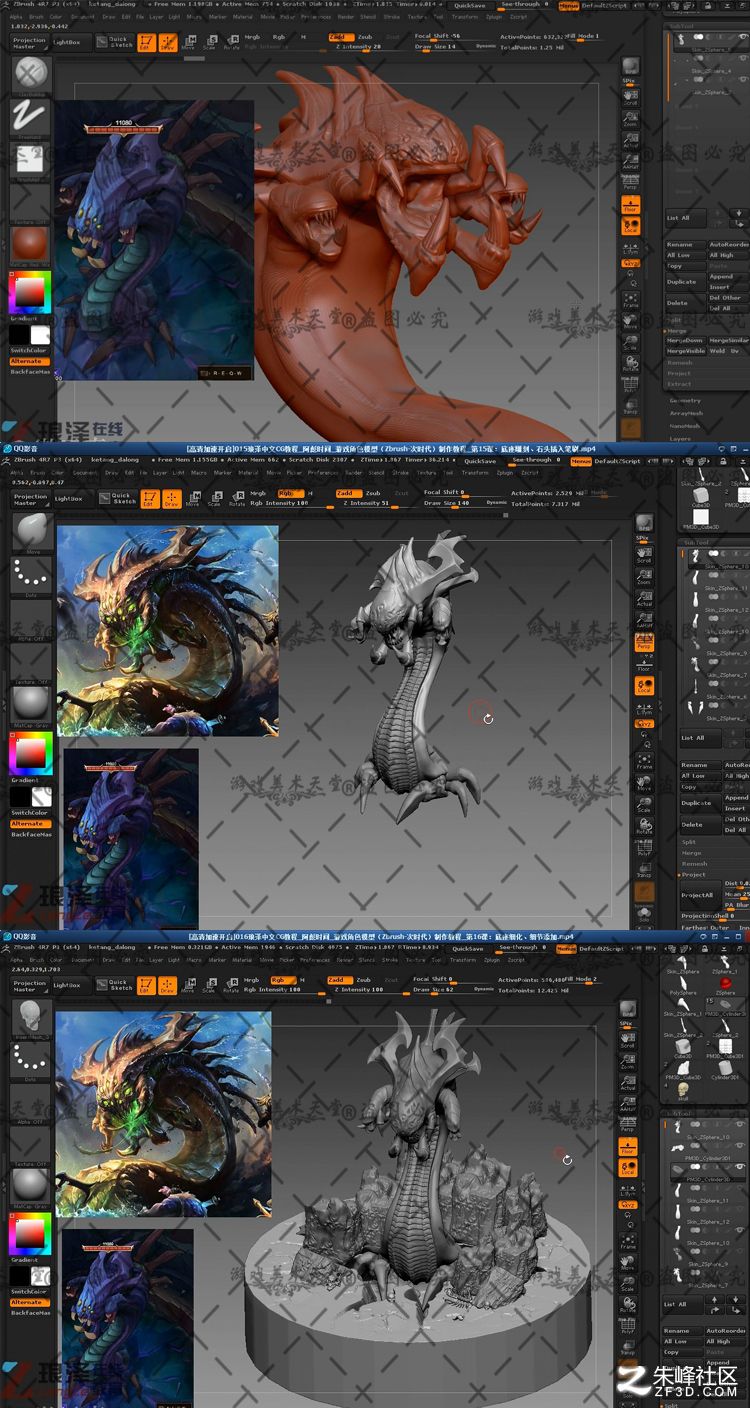750x1408 pixels.
Task: Toggle Transp transparency in middle ZBrush window
Action: pos(644,868)
